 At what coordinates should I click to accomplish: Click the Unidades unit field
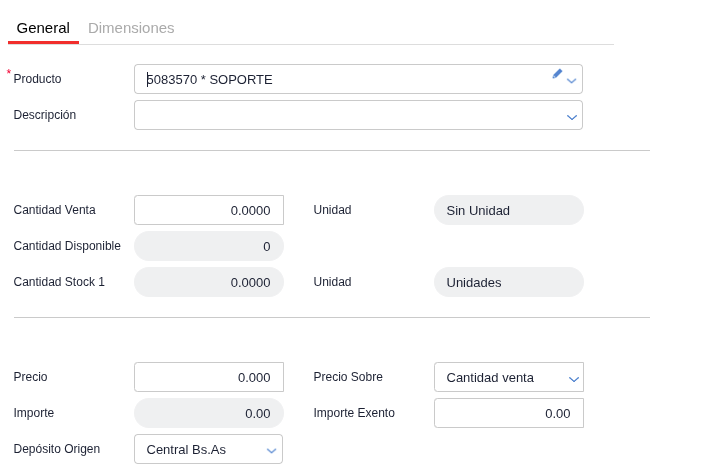tap(509, 282)
